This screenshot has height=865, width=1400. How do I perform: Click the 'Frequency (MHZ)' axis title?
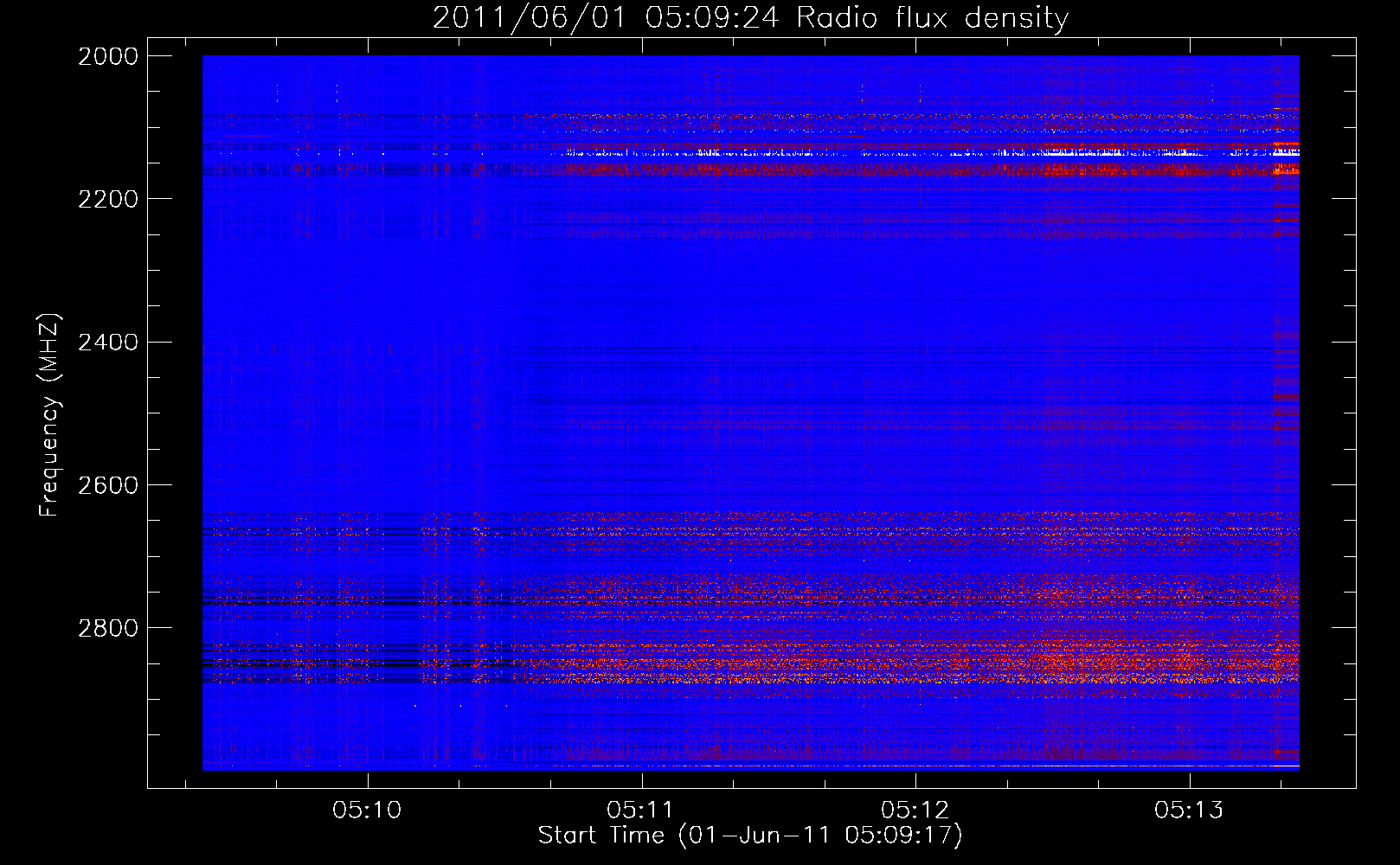(x=50, y=415)
